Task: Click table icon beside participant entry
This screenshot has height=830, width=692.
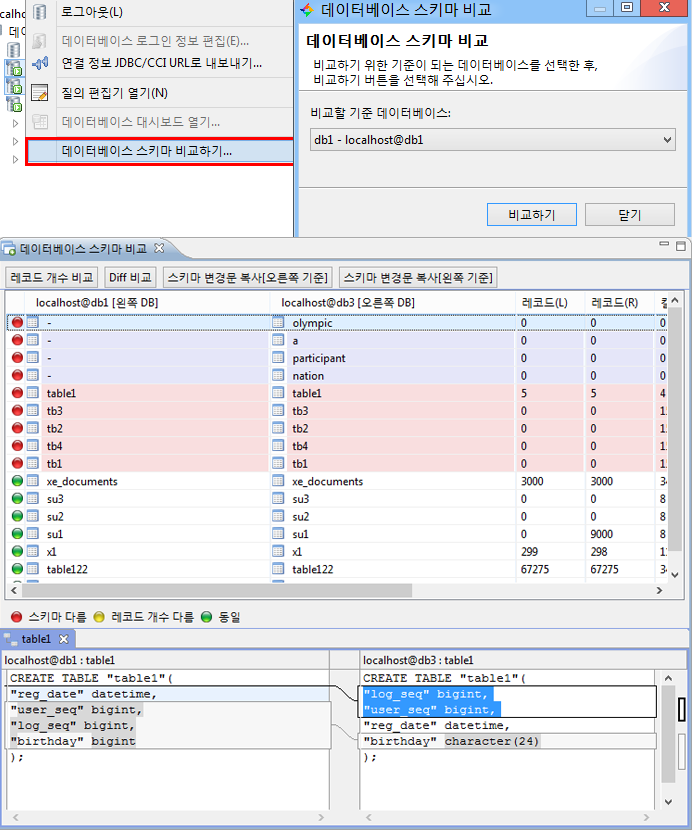Action: 278,358
